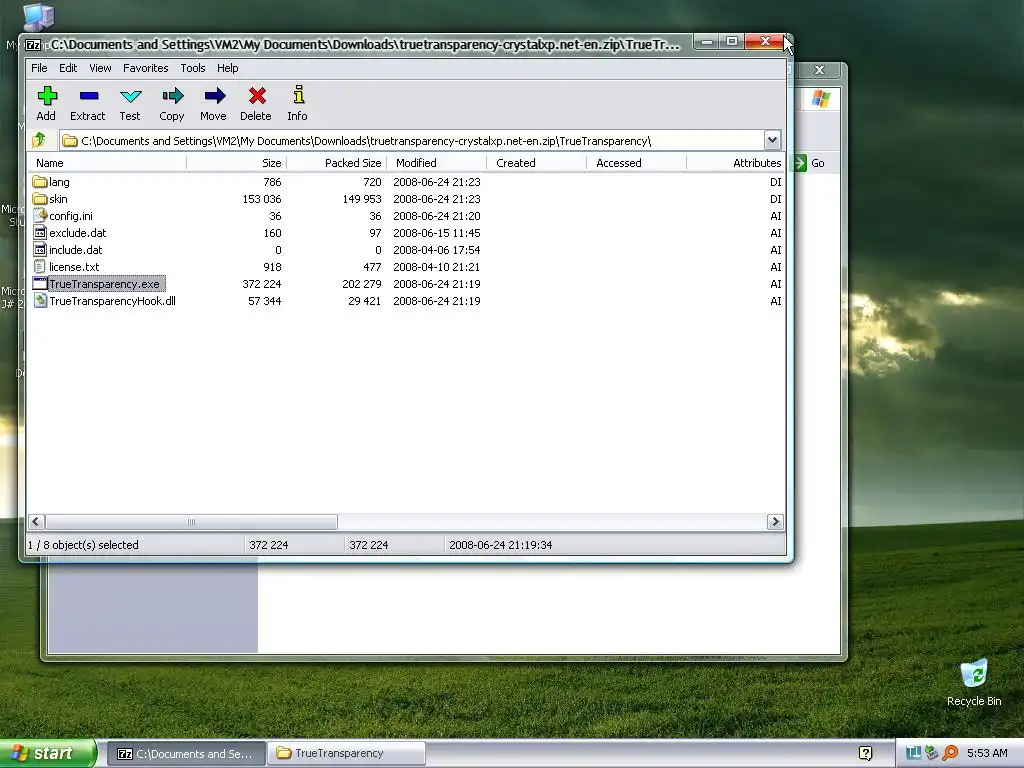Click status bar date 2008-06-24 21:19:34
The height and width of the screenshot is (768, 1024).
(x=500, y=545)
